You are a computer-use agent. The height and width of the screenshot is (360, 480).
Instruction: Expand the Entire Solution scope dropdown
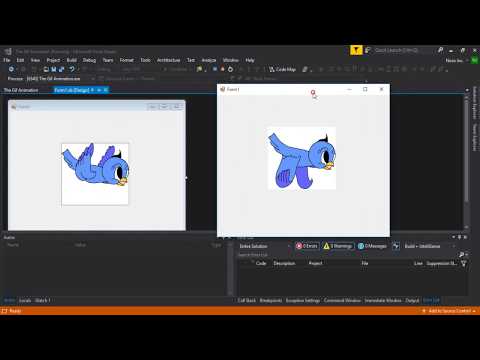coord(265,246)
